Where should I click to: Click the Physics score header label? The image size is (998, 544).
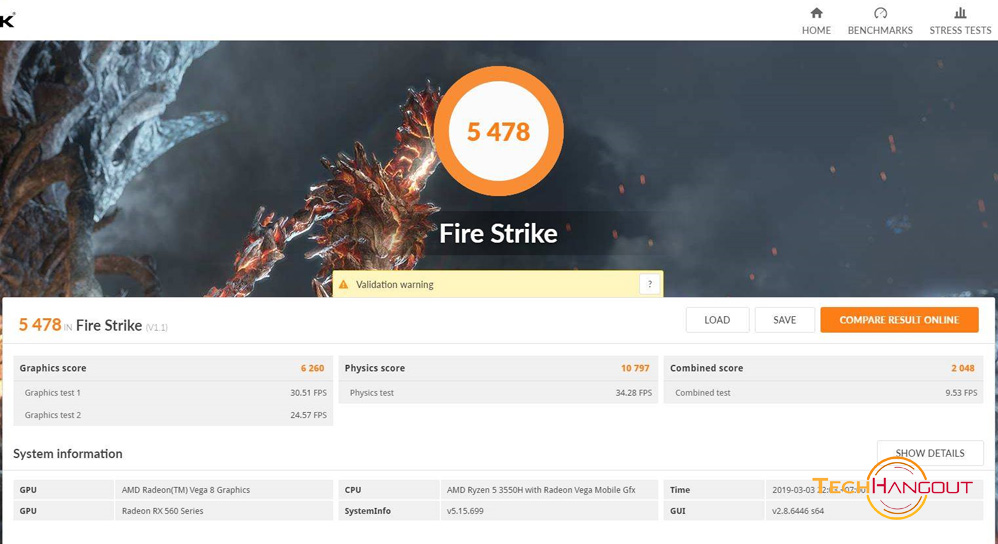(x=374, y=368)
